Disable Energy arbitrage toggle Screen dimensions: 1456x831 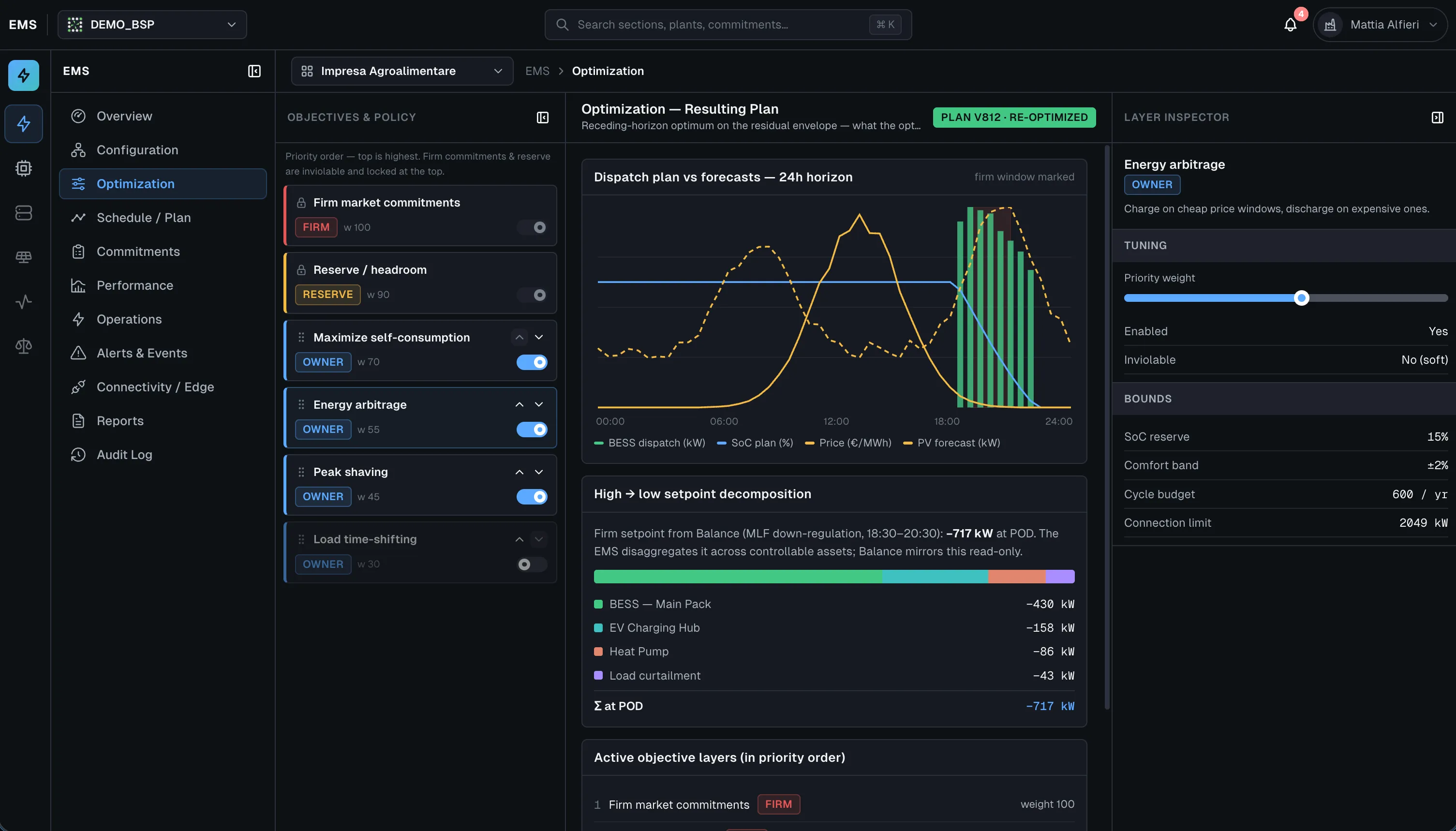tap(532, 429)
